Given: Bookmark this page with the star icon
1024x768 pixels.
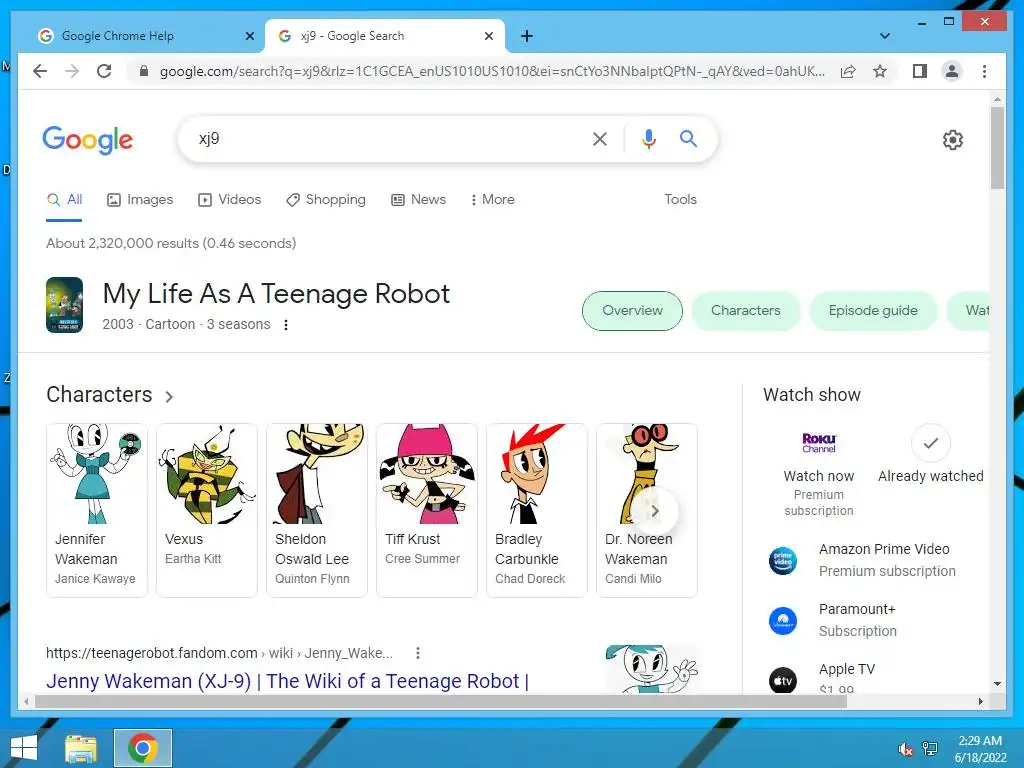Looking at the screenshot, I should coord(880,71).
